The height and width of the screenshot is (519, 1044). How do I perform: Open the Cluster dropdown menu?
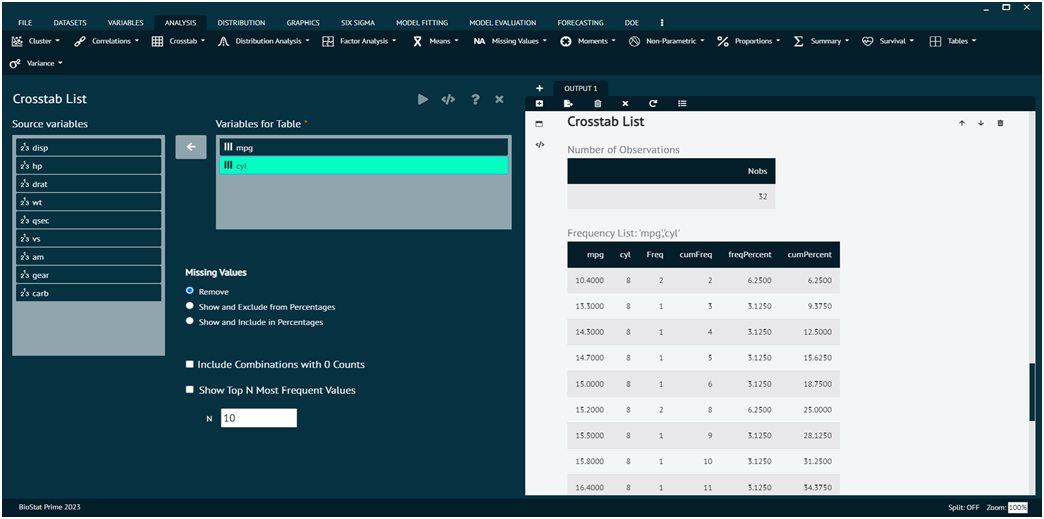pyautogui.click(x=36, y=41)
